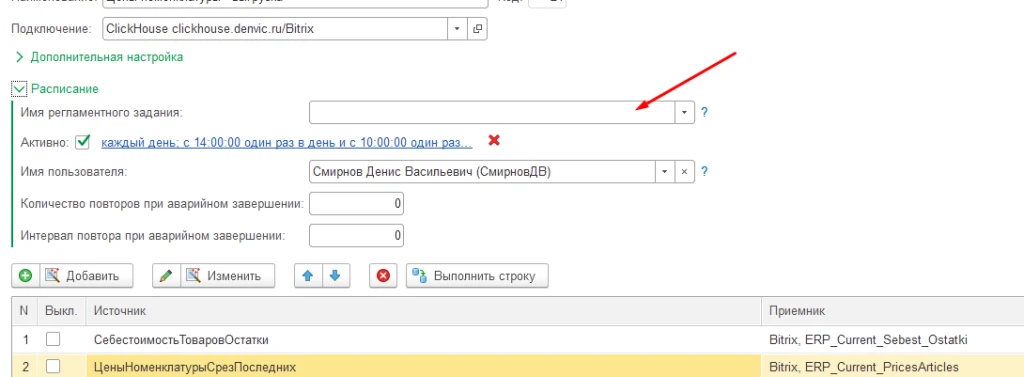Uncheck the Активно checkbox
This screenshot has width=1024, height=377.
pos(82,142)
